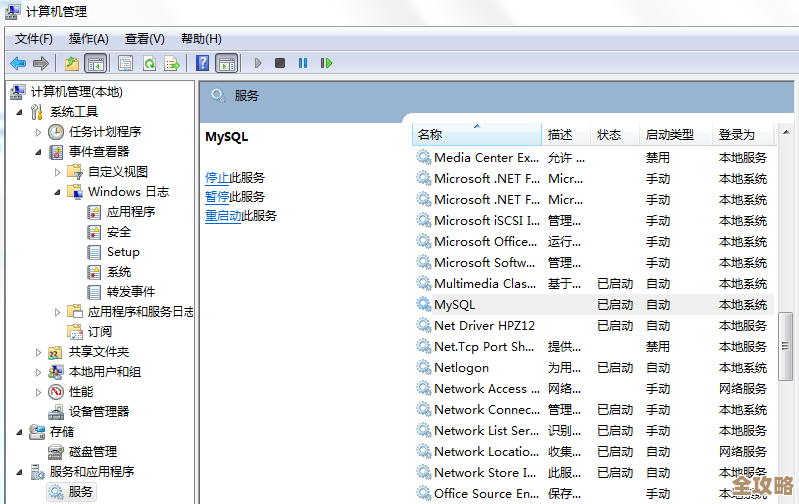This screenshot has width=799, height=504.
Task: Open the 帮助(H) menu
Action: click(x=201, y=39)
